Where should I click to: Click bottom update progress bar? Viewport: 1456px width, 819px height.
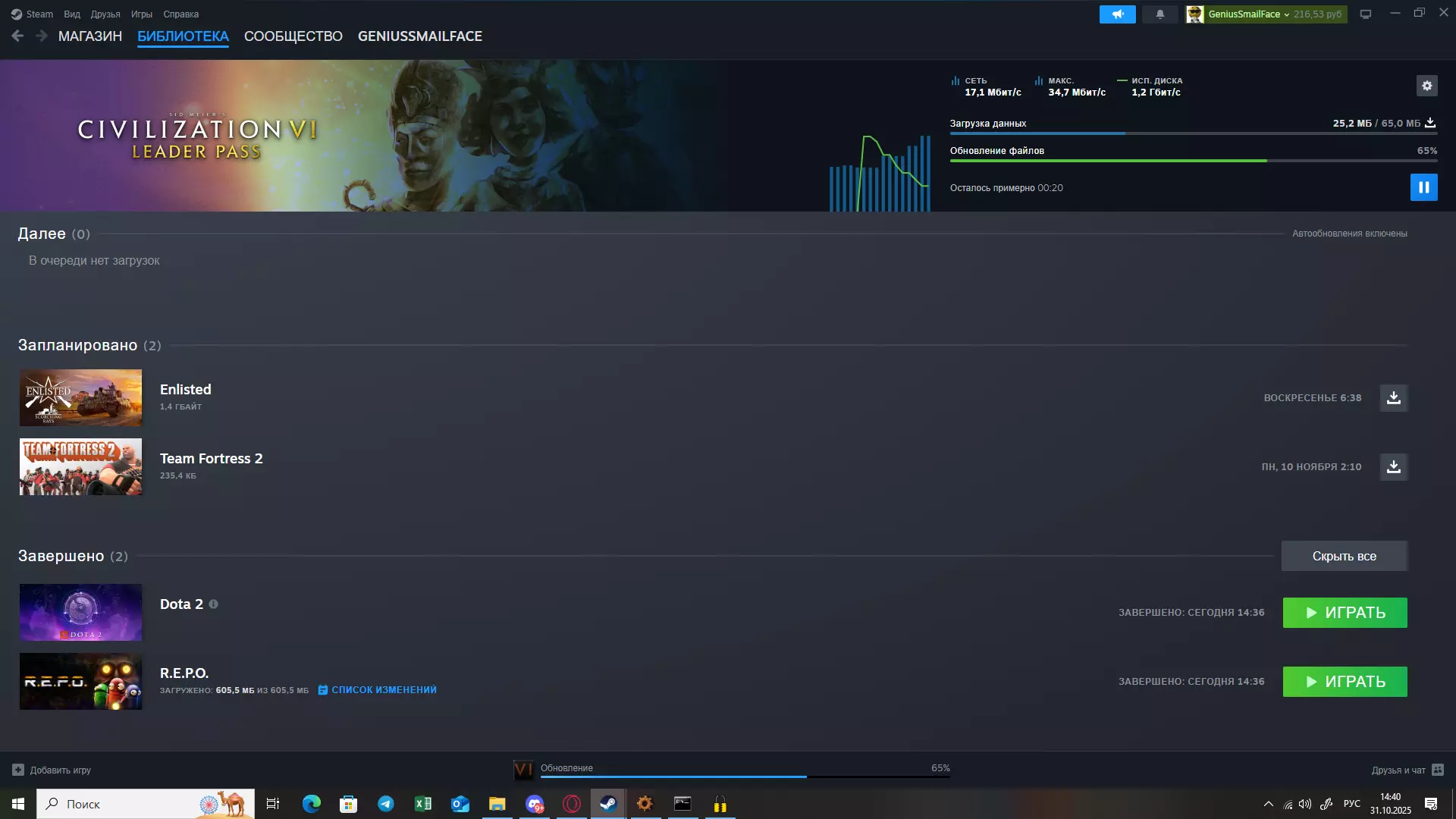pyautogui.click(x=744, y=776)
